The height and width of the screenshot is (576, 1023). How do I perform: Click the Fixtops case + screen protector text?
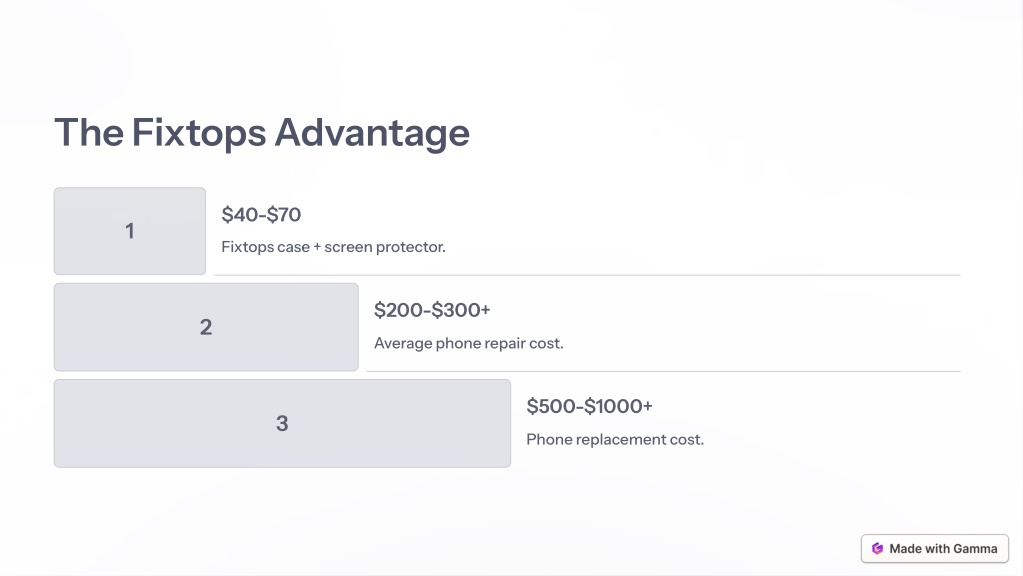click(333, 247)
